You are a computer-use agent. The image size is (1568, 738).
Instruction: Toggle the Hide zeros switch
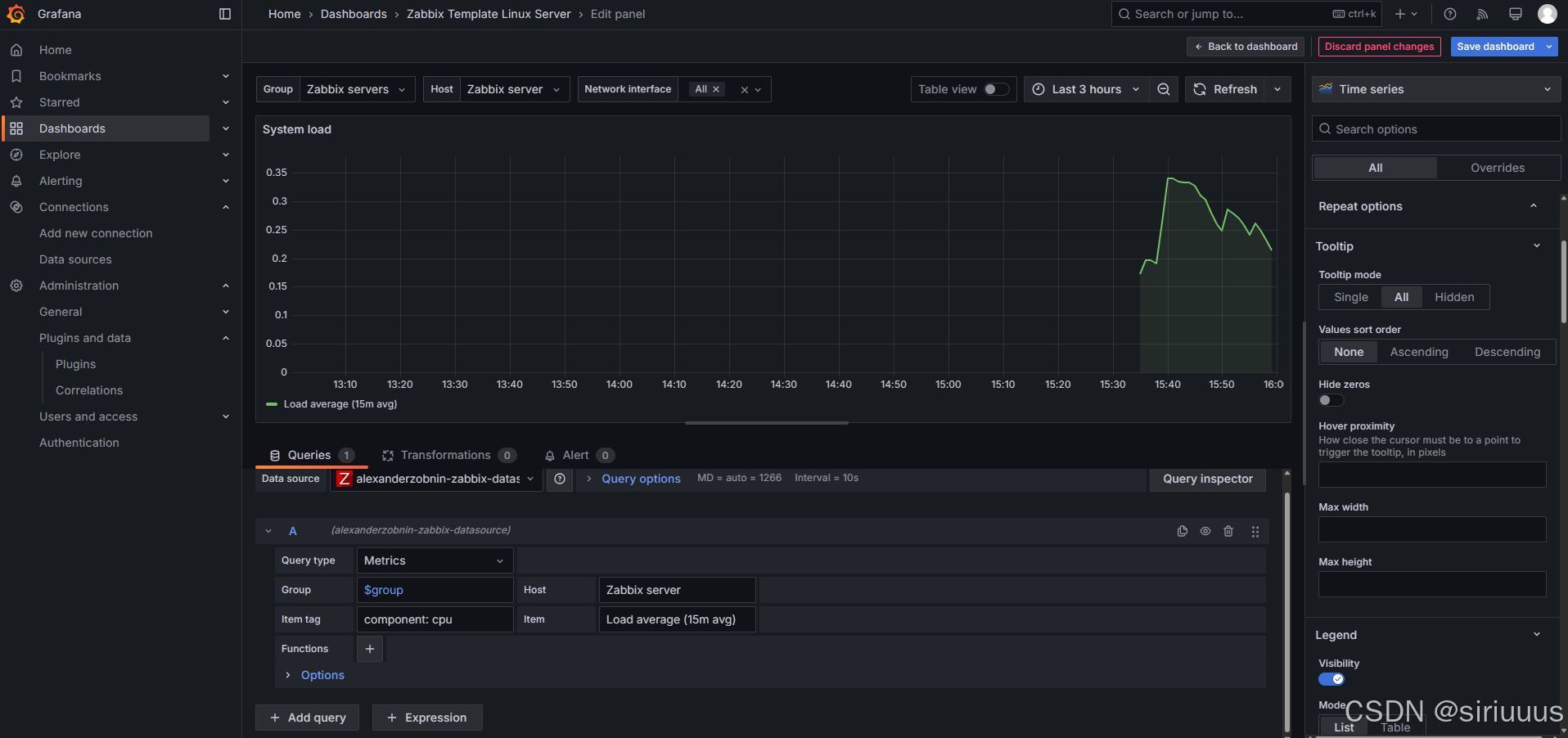[1331, 400]
